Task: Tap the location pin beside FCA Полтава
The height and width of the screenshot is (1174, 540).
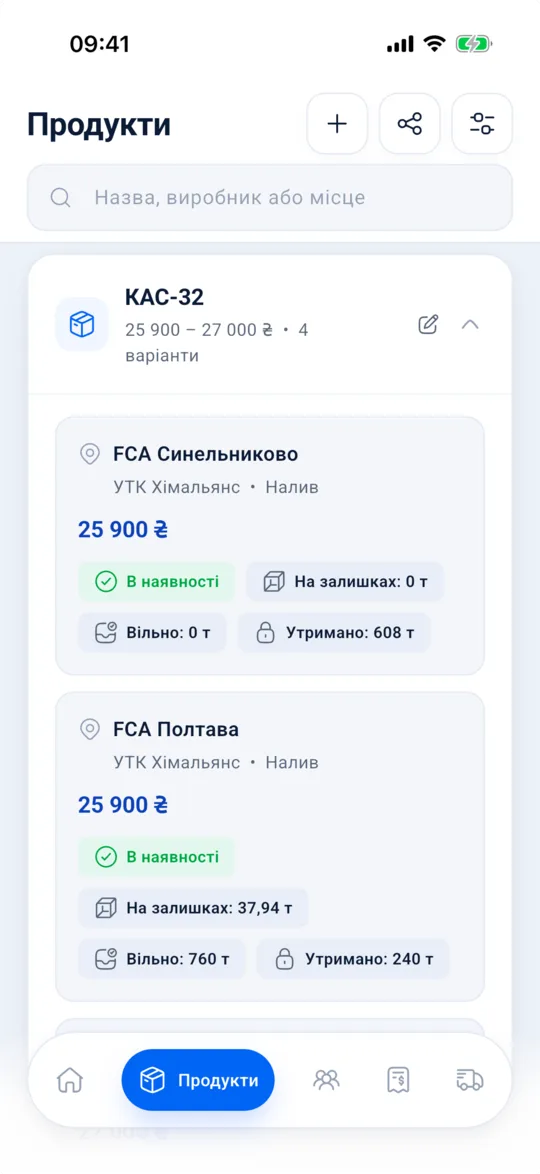Action: pos(90,729)
